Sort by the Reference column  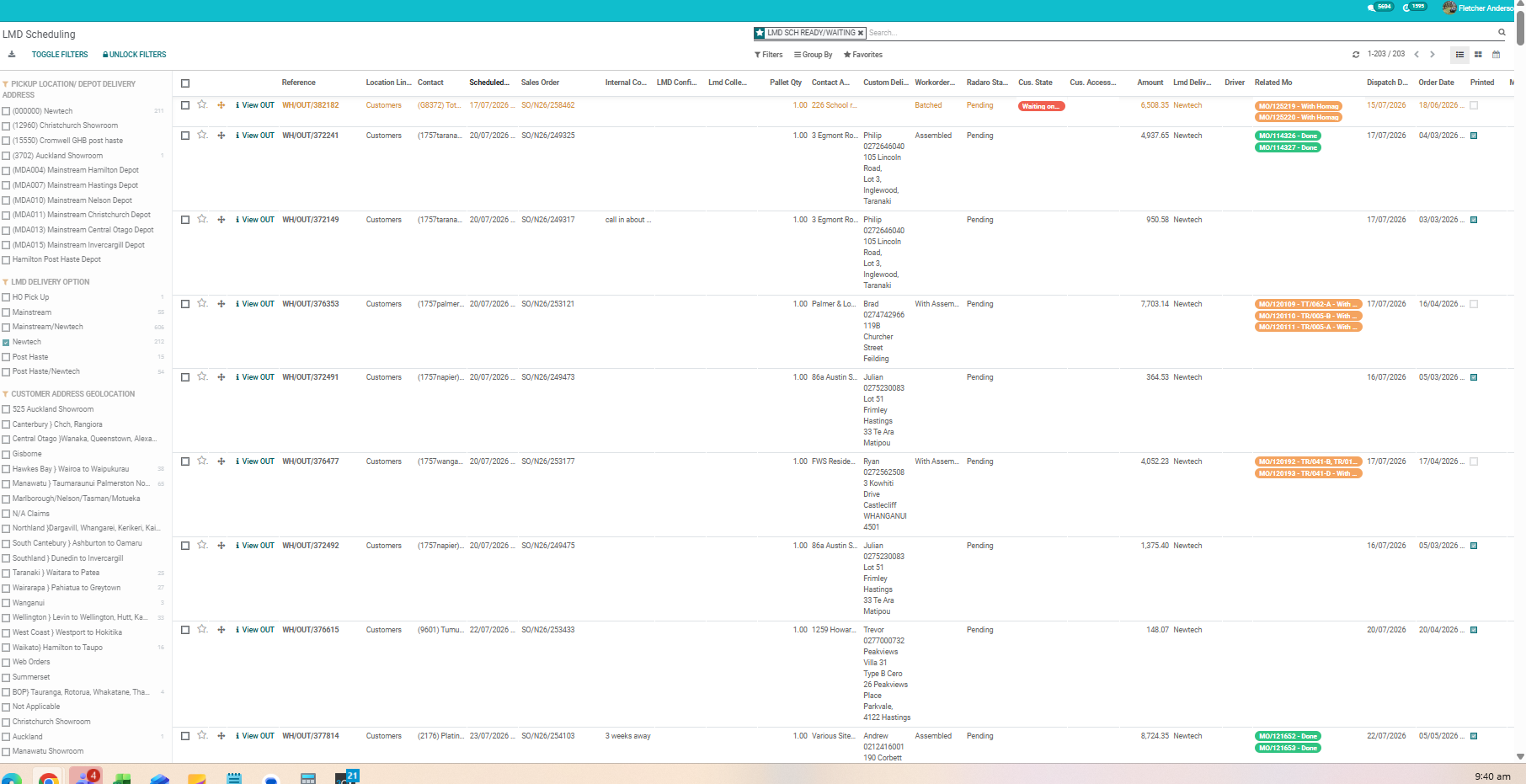point(299,83)
